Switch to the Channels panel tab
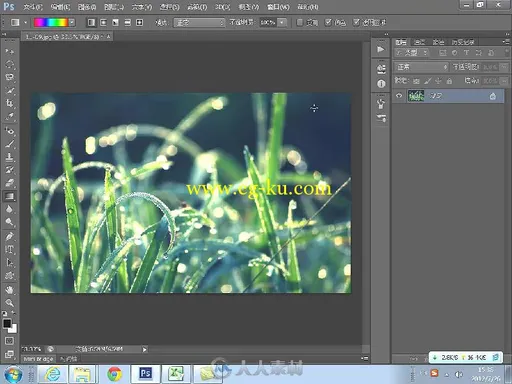Image resolution: width=512 pixels, height=384 pixels. coord(419,42)
